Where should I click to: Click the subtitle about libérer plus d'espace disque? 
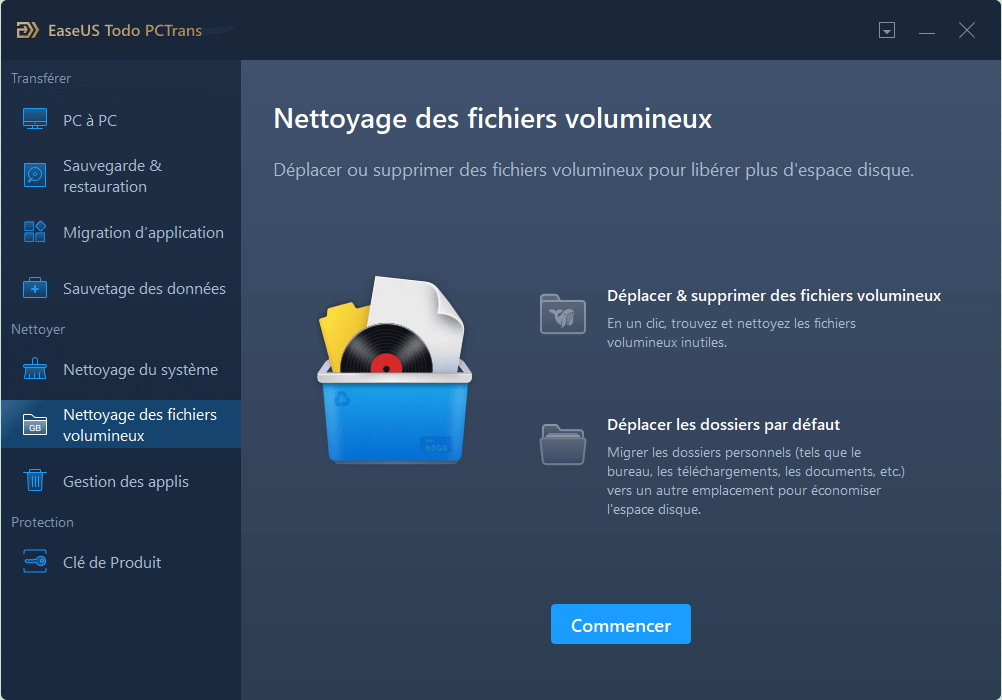click(594, 170)
